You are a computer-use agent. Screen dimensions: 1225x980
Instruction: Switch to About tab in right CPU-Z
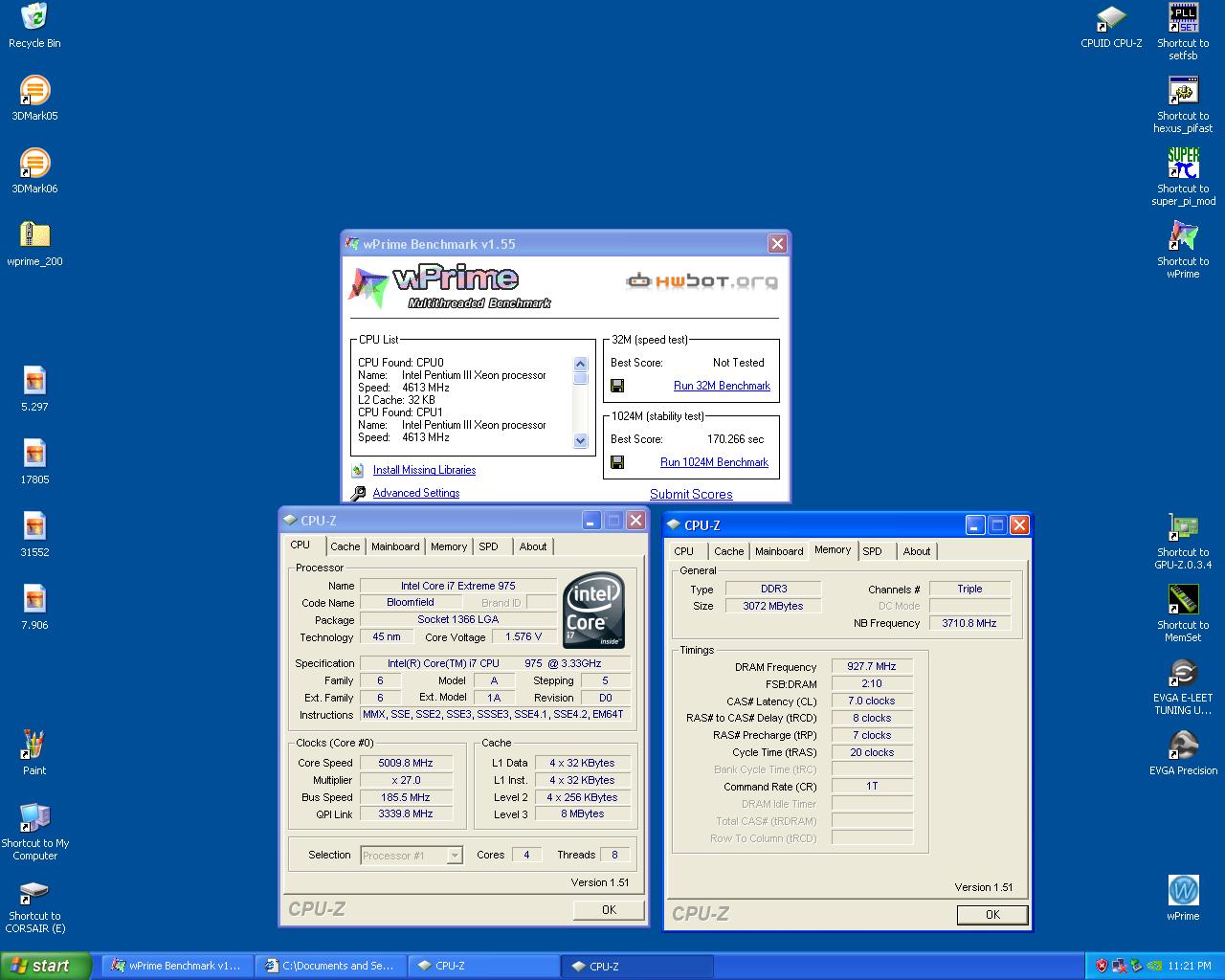click(917, 551)
